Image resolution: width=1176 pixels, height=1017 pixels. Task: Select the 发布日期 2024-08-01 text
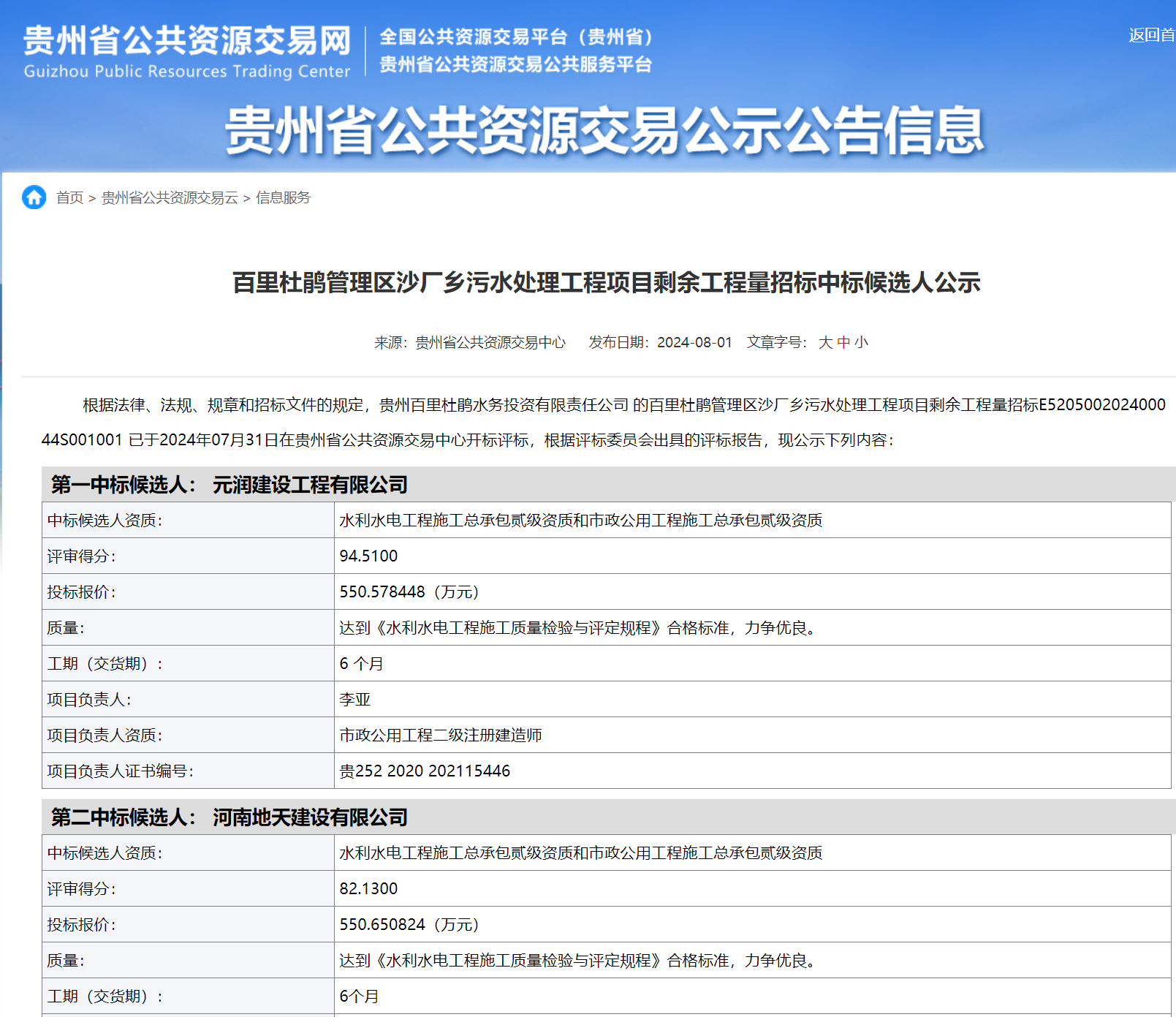click(x=660, y=342)
